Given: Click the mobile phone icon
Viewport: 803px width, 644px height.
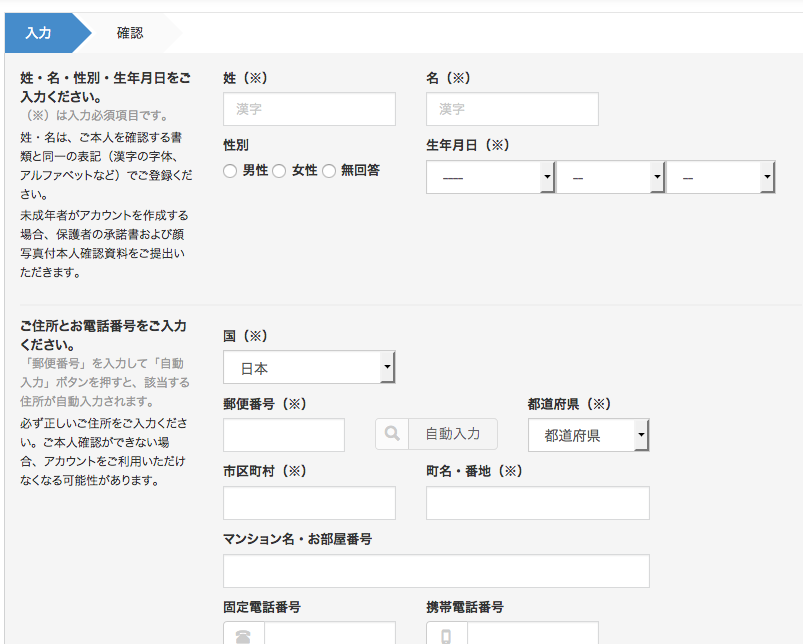Looking at the screenshot, I should 446,636.
